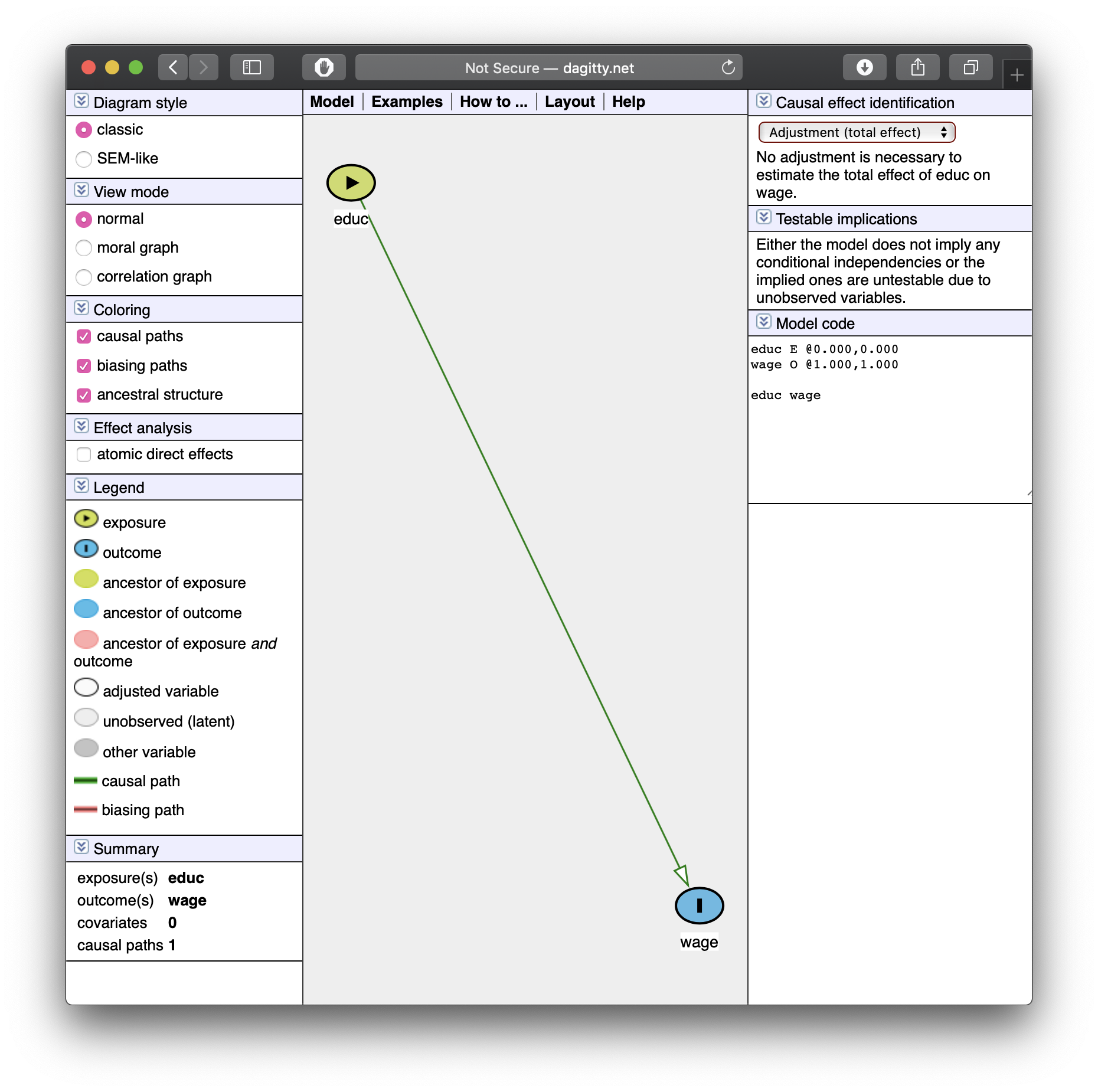This screenshot has width=1098, height=1092.
Task: Collapse the Testable implications panel
Action: (763, 217)
